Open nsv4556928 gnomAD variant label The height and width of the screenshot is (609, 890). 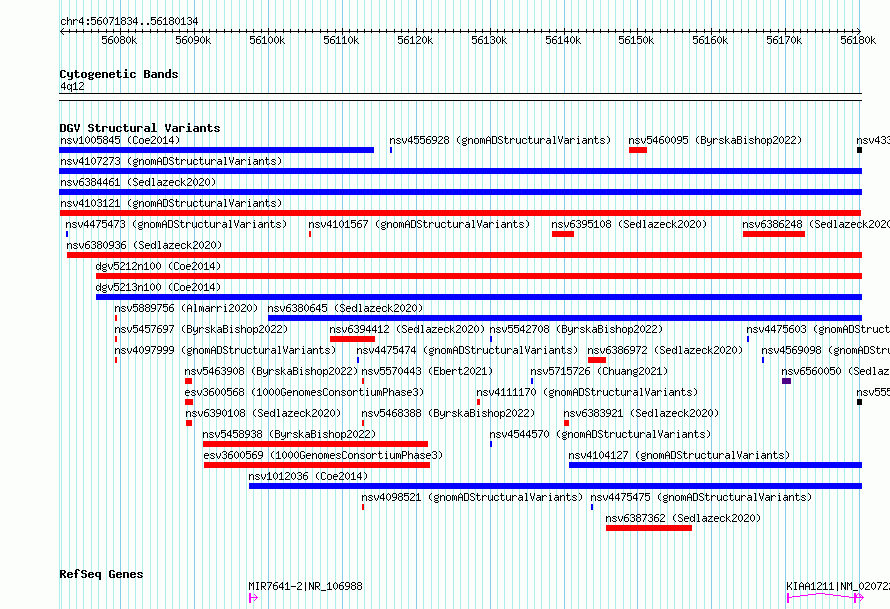click(x=500, y=140)
